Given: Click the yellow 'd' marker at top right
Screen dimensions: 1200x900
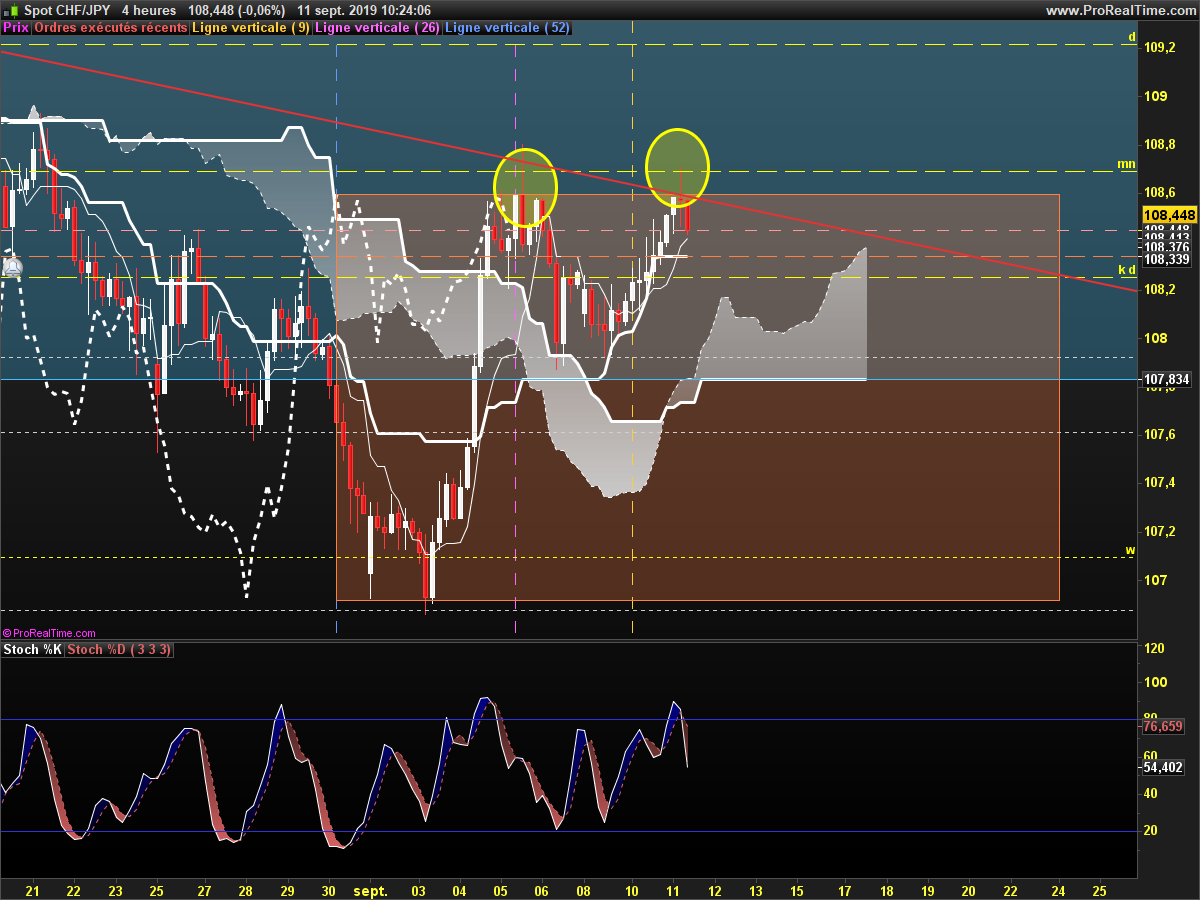Looking at the screenshot, I should (x=1132, y=37).
